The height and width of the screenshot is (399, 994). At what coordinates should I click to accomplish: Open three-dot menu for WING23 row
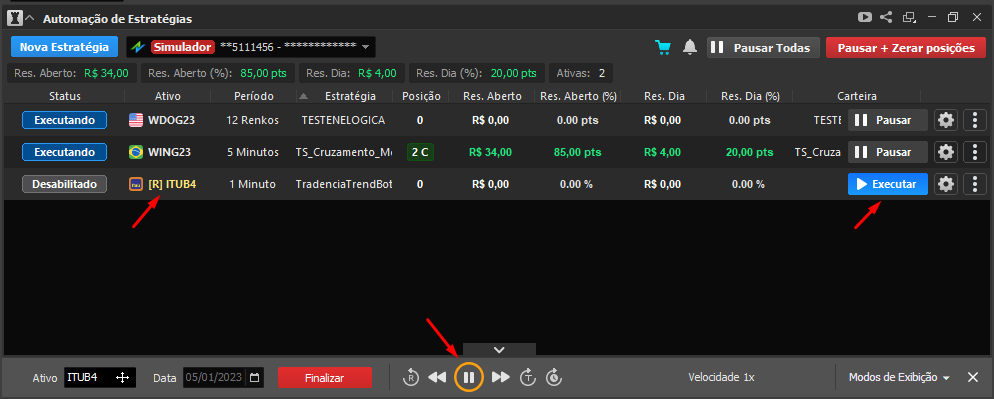click(x=974, y=152)
